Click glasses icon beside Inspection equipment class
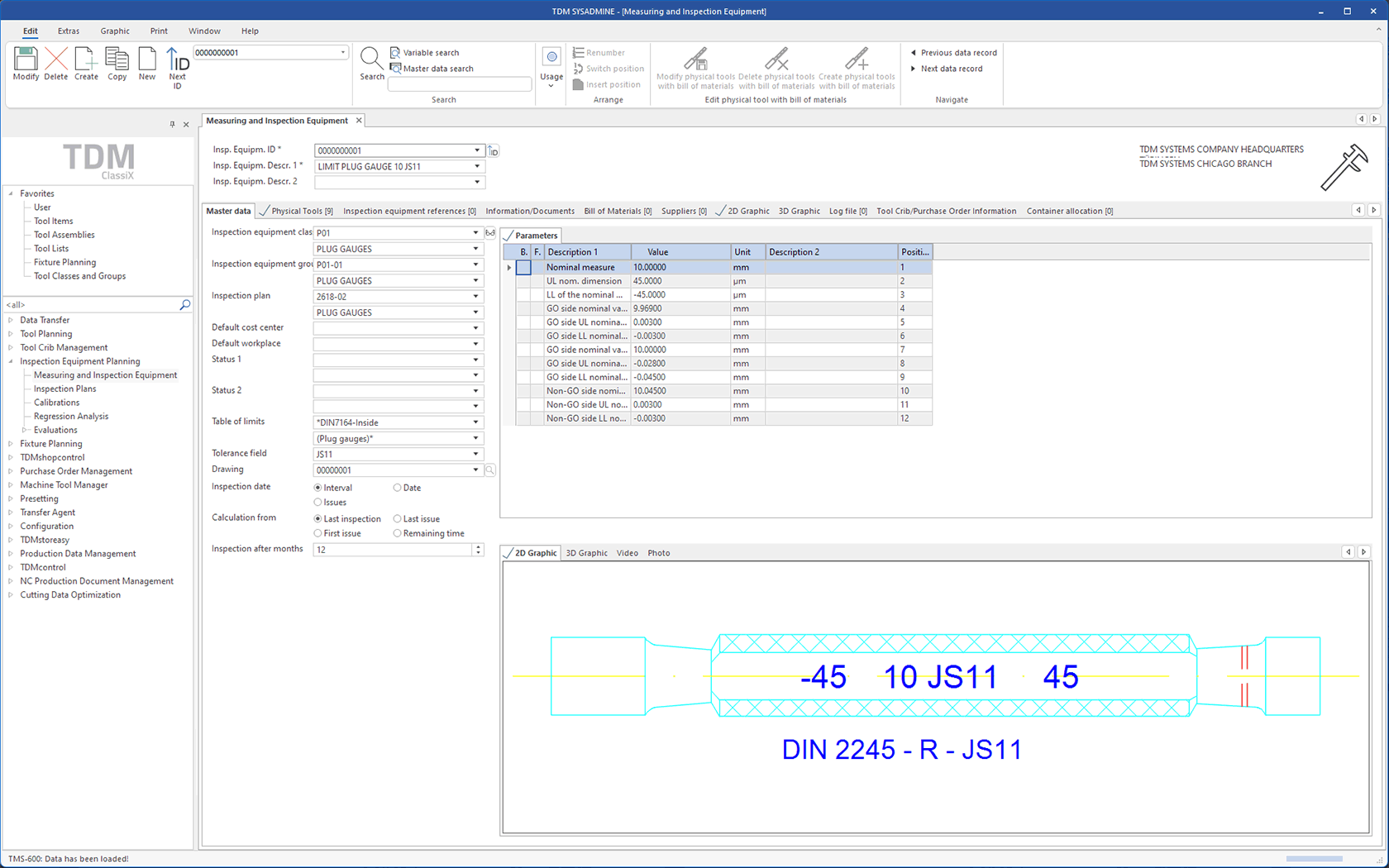This screenshot has height=868, width=1389. tap(490, 232)
